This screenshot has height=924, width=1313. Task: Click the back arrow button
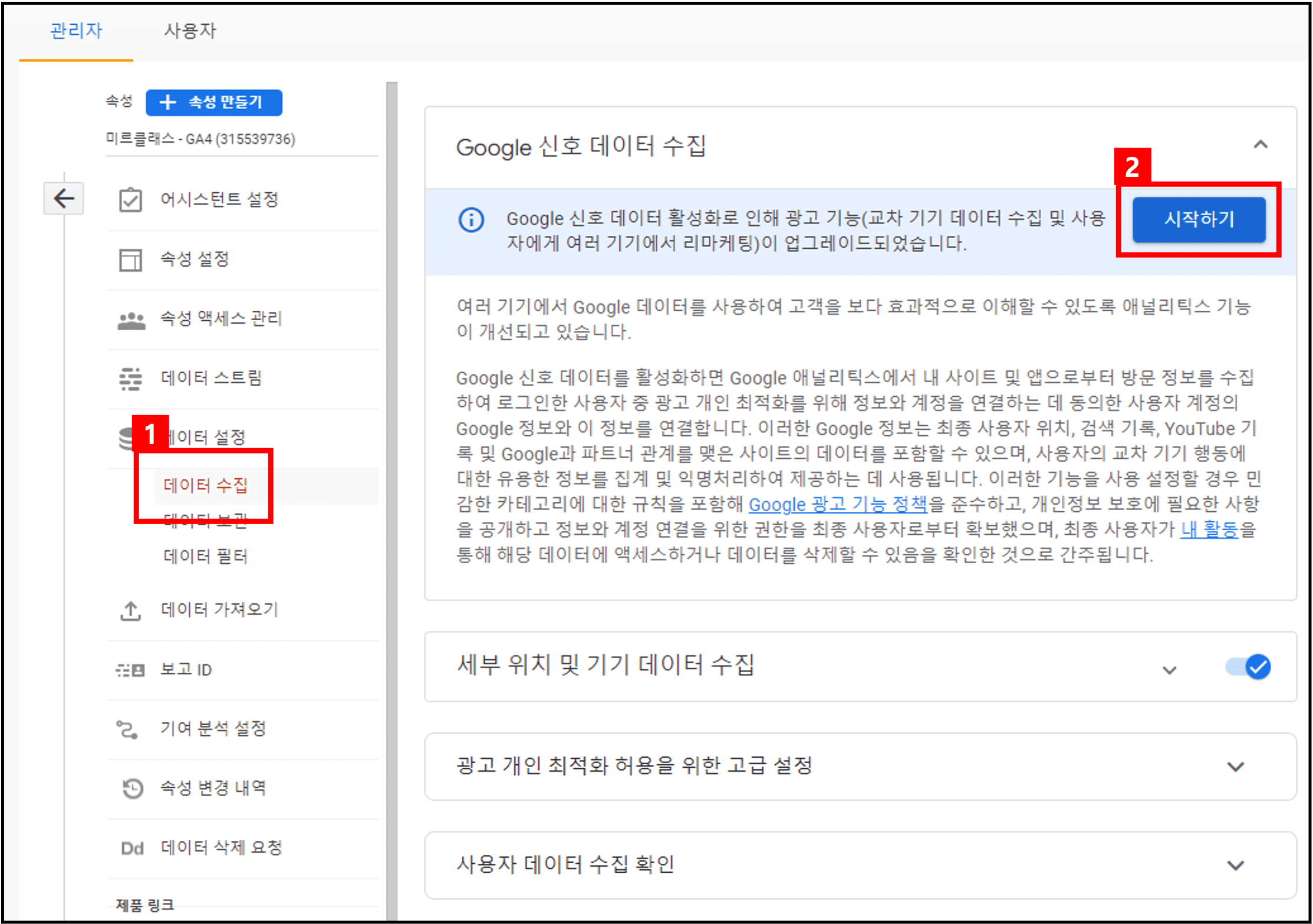(x=64, y=198)
